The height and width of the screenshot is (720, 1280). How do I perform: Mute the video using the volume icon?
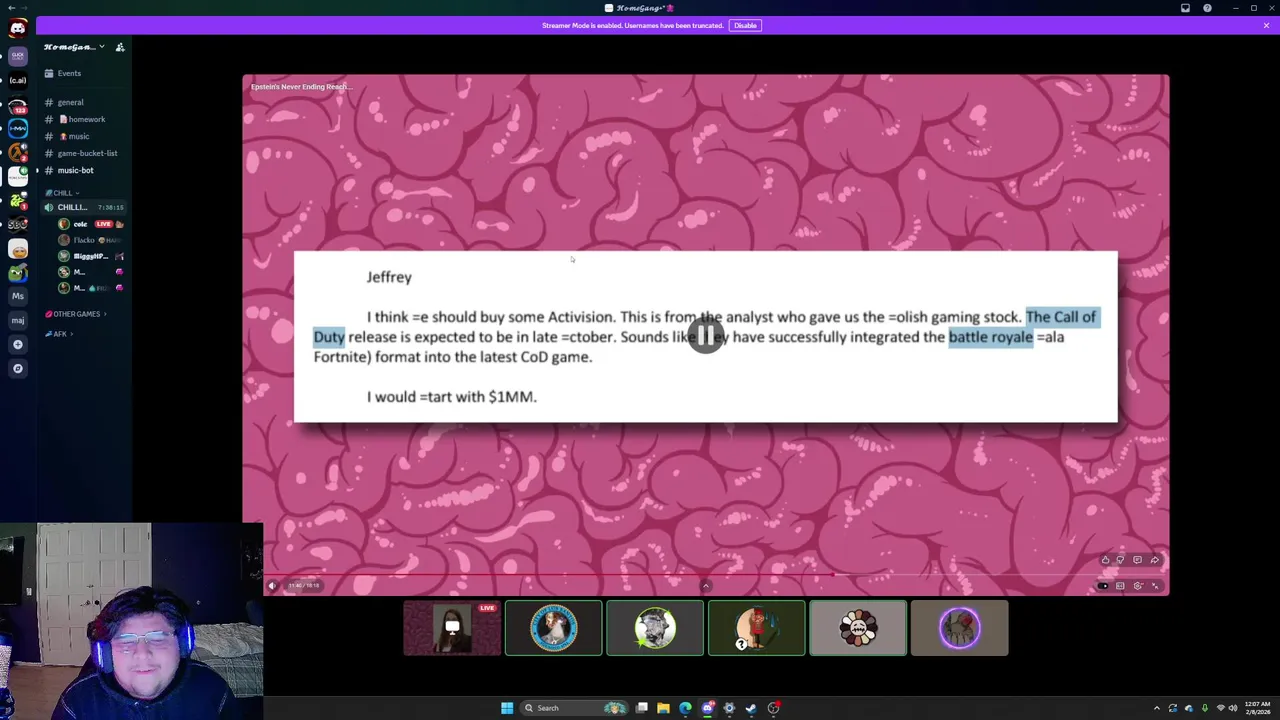pyautogui.click(x=272, y=586)
